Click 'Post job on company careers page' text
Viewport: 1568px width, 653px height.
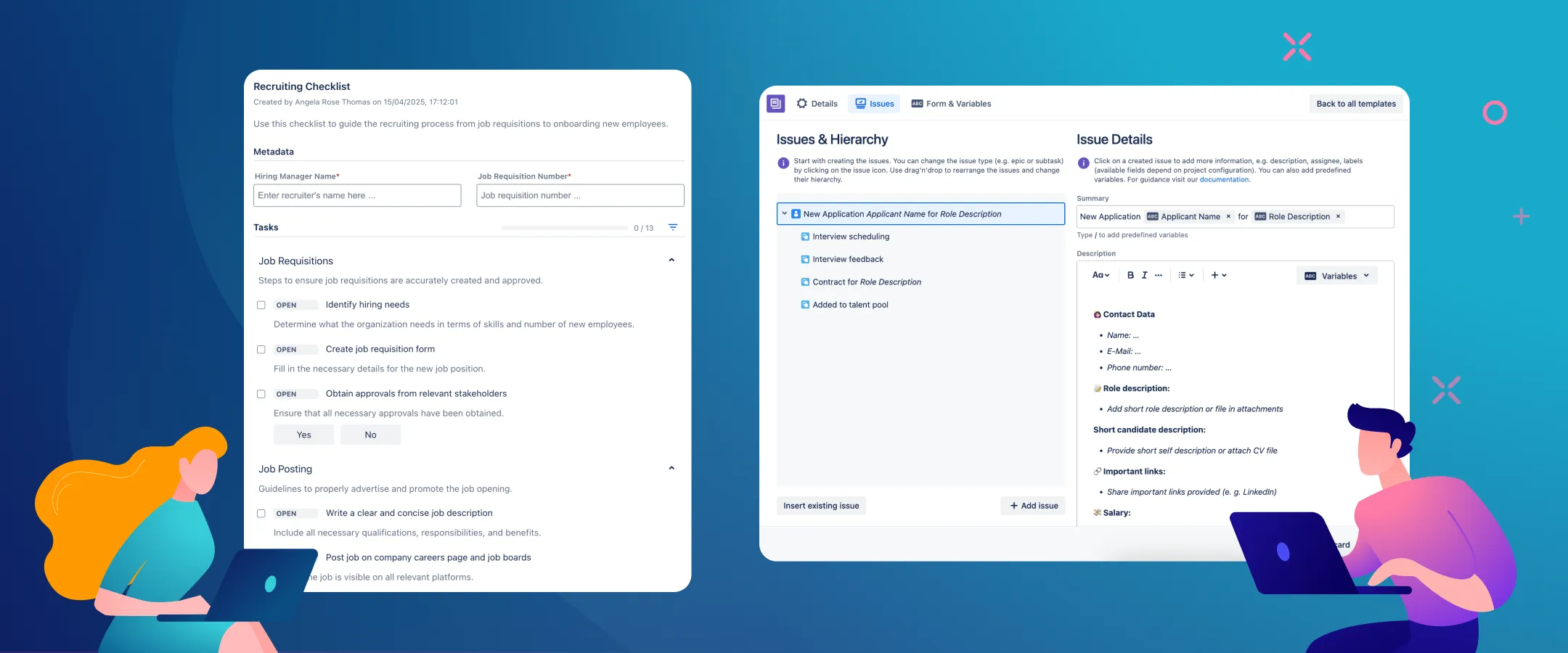(x=428, y=557)
